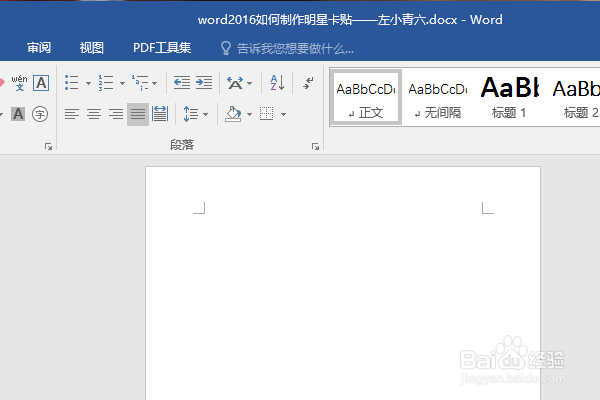
Task: Decrease the paragraph indent
Action: coord(182,82)
